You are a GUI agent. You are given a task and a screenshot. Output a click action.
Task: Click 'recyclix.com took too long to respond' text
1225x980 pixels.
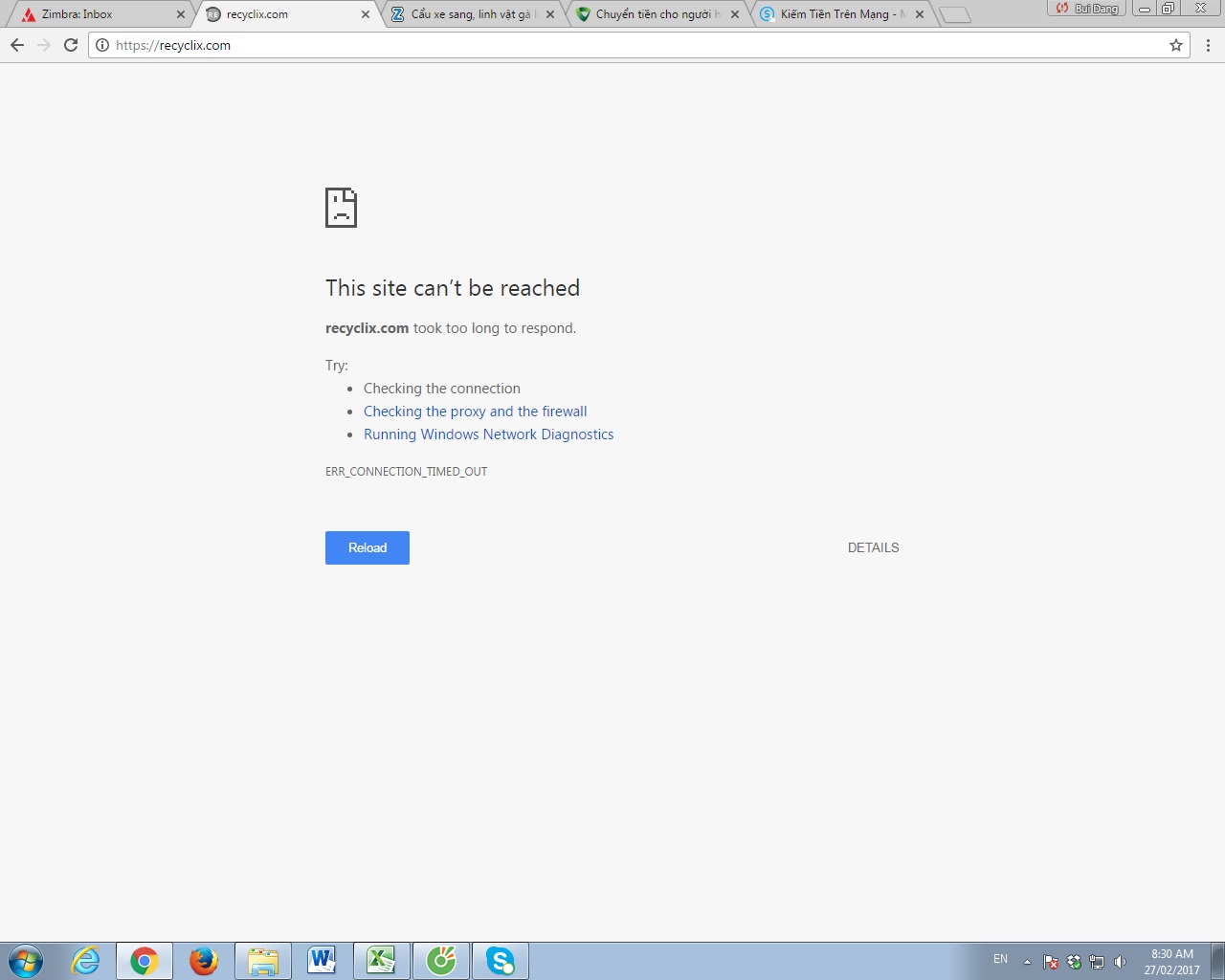pyautogui.click(x=451, y=328)
